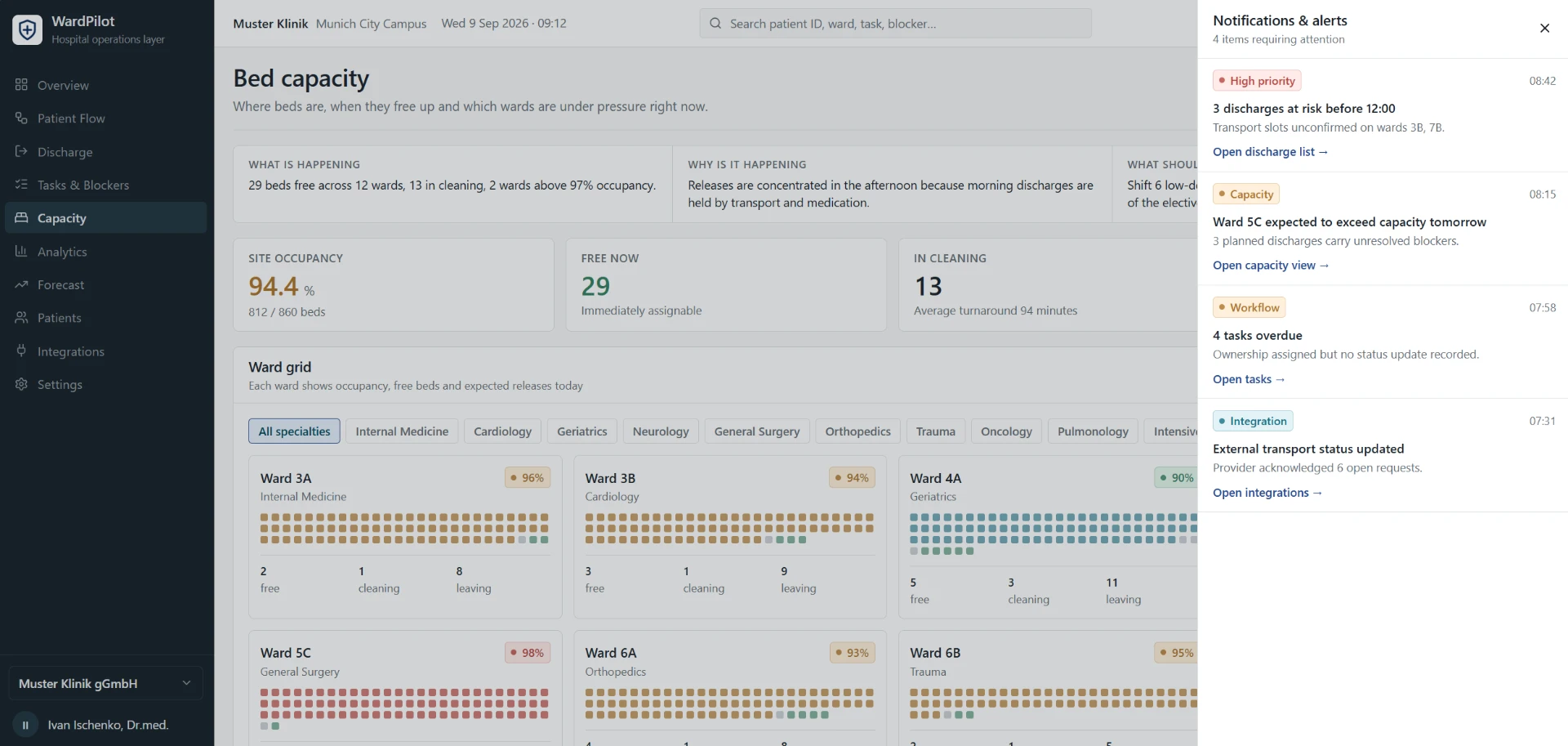Filter wards by Oncology
The image size is (1568, 746).
(1006, 431)
